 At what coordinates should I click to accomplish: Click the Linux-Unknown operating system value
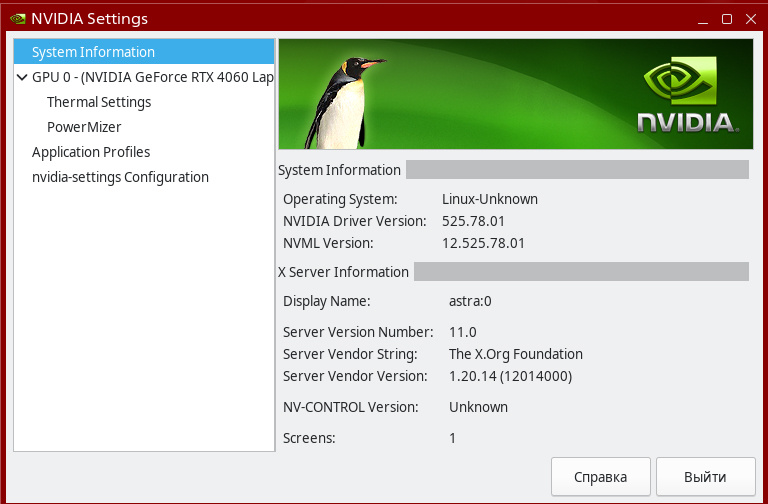[490, 199]
